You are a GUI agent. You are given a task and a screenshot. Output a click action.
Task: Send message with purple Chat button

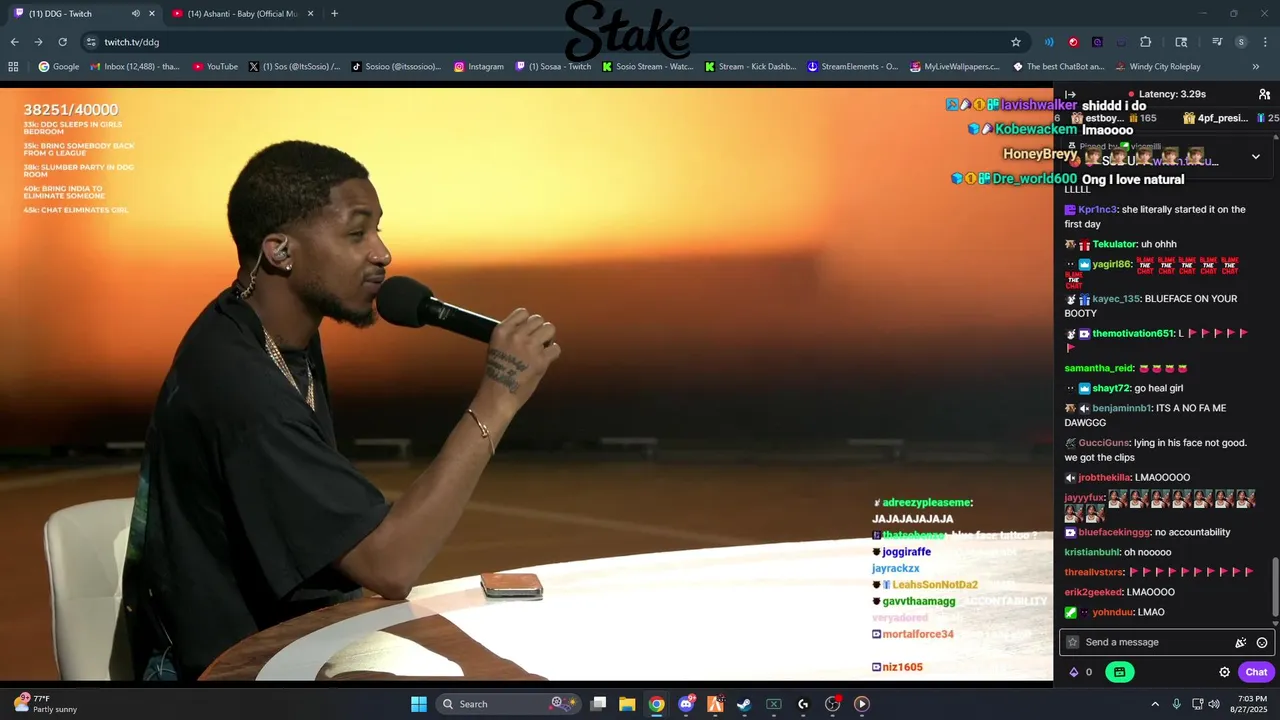1256,672
